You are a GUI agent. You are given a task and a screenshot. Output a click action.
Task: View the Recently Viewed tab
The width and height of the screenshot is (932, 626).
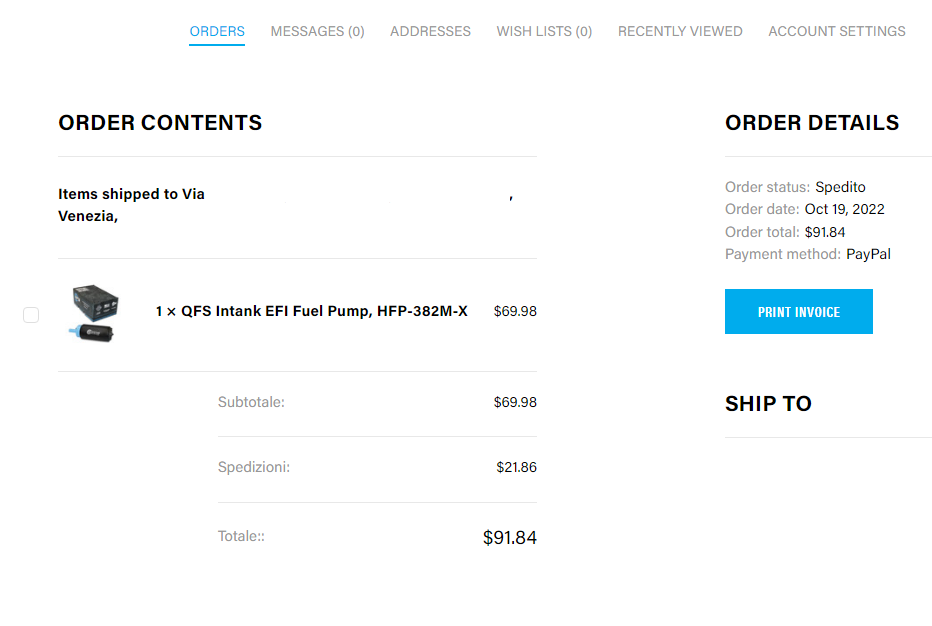point(680,31)
